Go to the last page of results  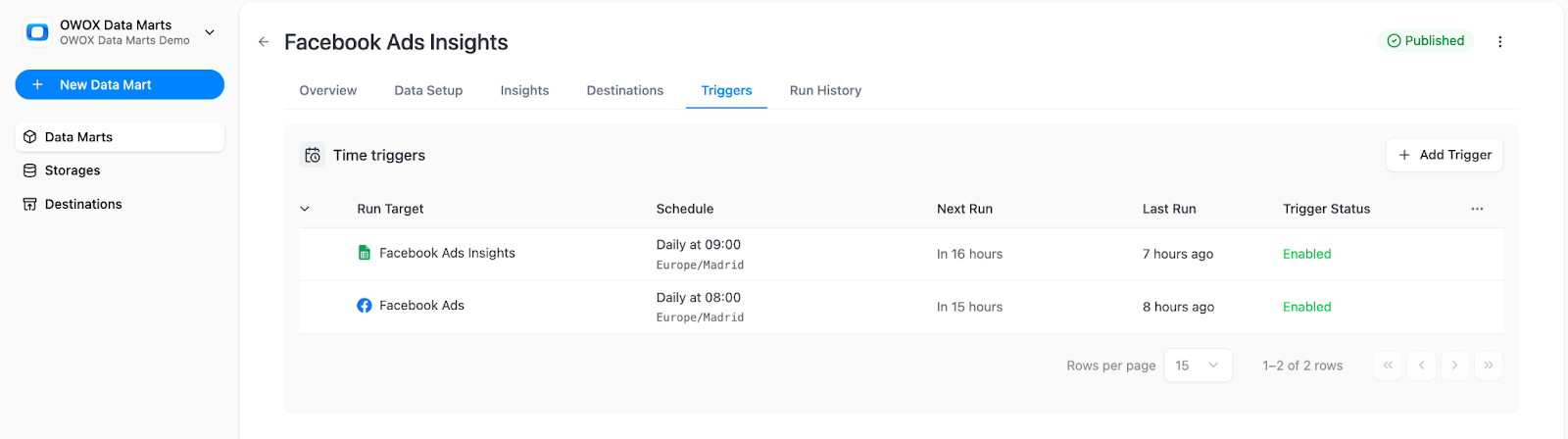1489,366
